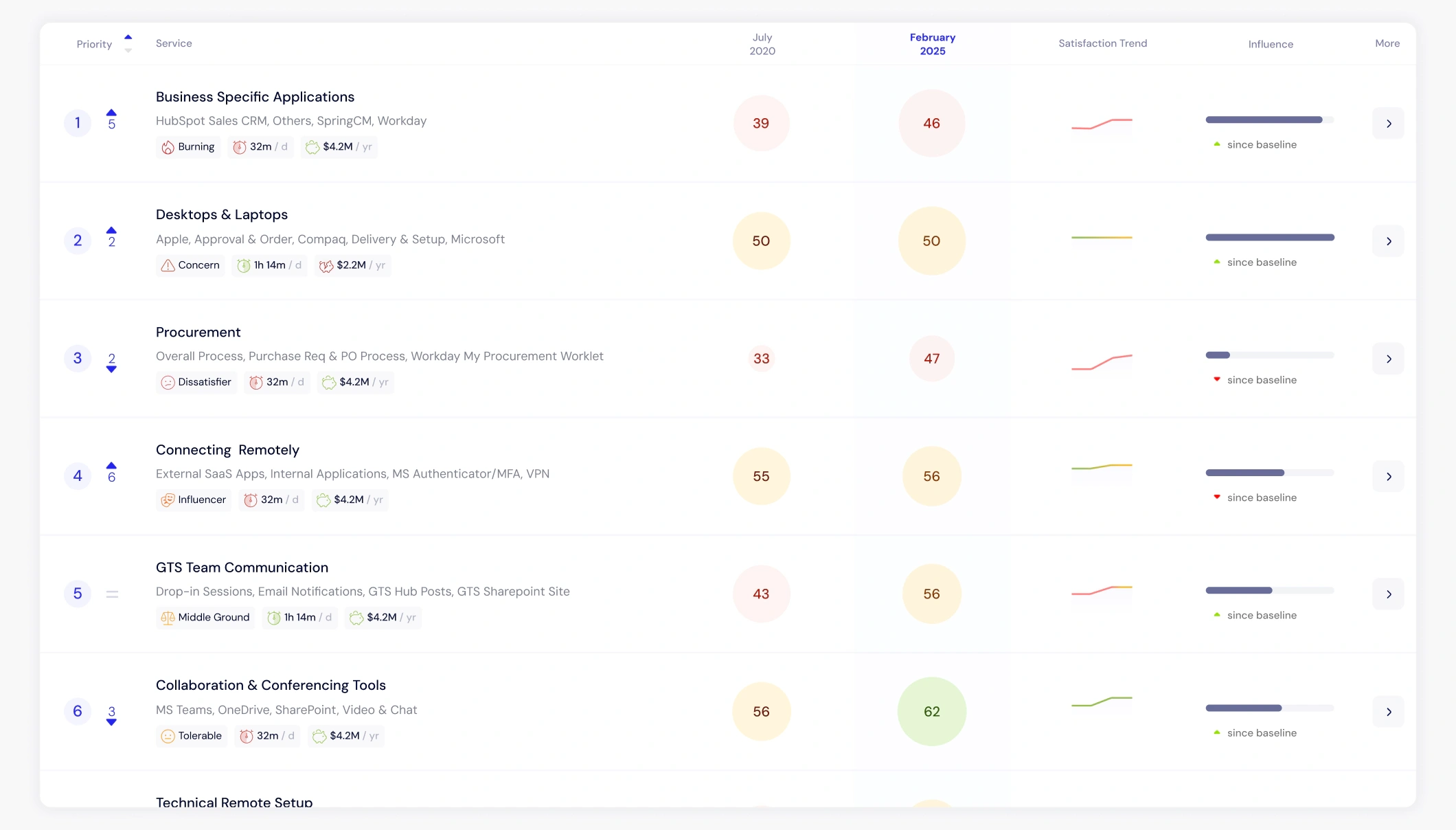The height and width of the screenshot is (830, 1456).
Task: Click clock icon in Desktops & Laptops row
Action: (x=243, y=265)
